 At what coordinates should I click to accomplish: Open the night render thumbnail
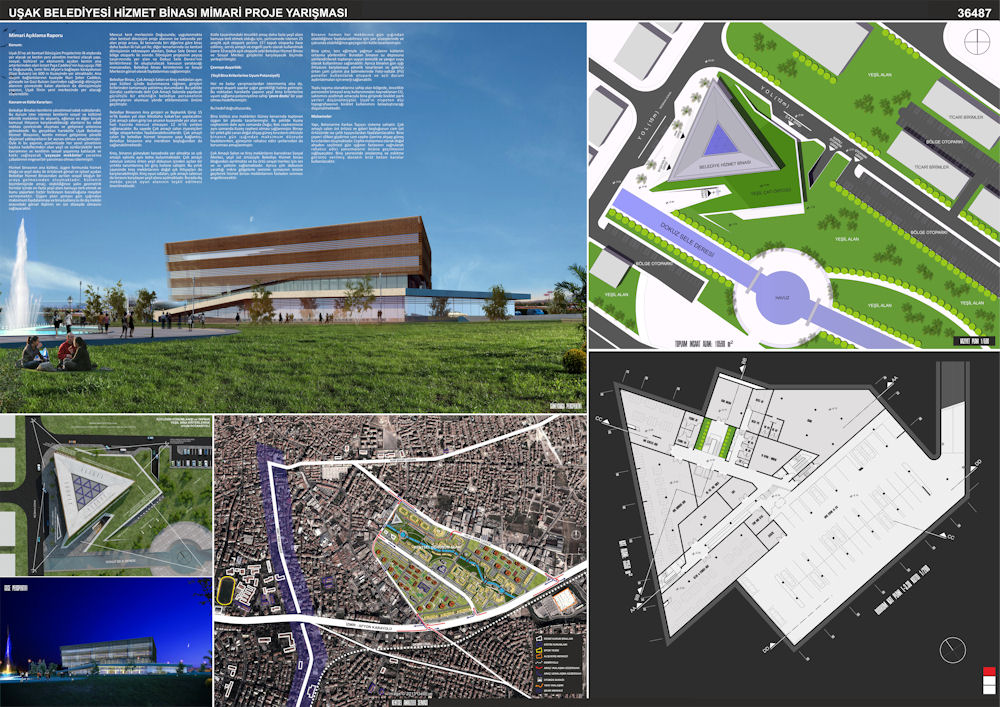click(106, 641)
